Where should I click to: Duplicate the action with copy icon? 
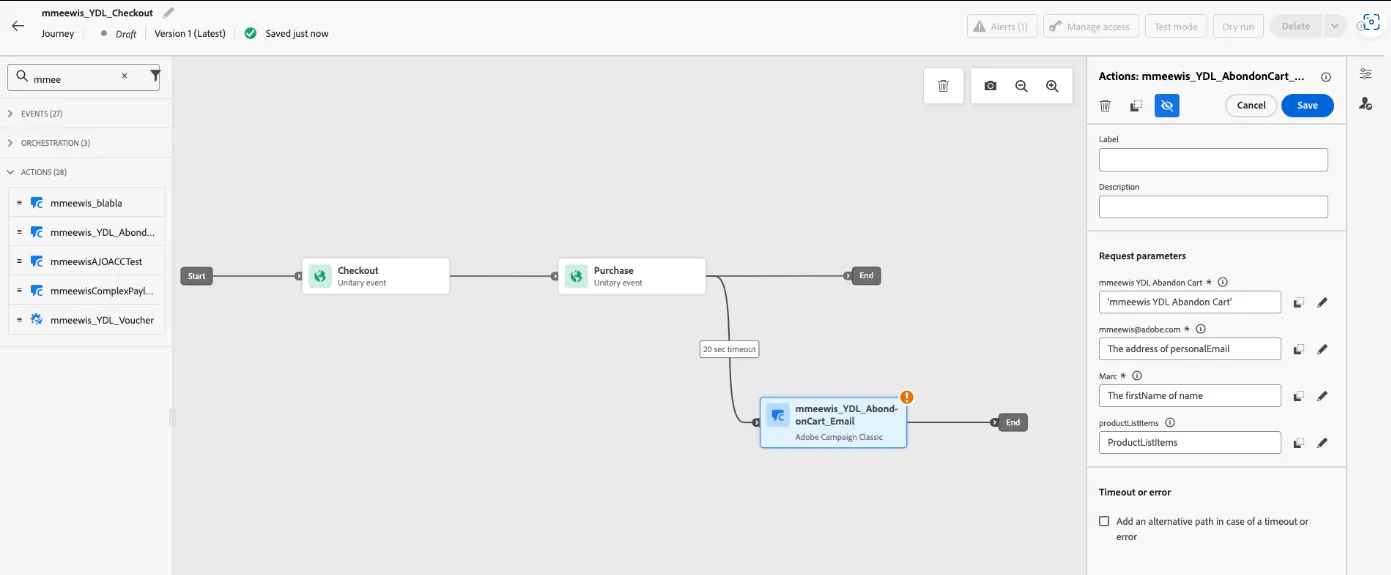point(1136,105)
